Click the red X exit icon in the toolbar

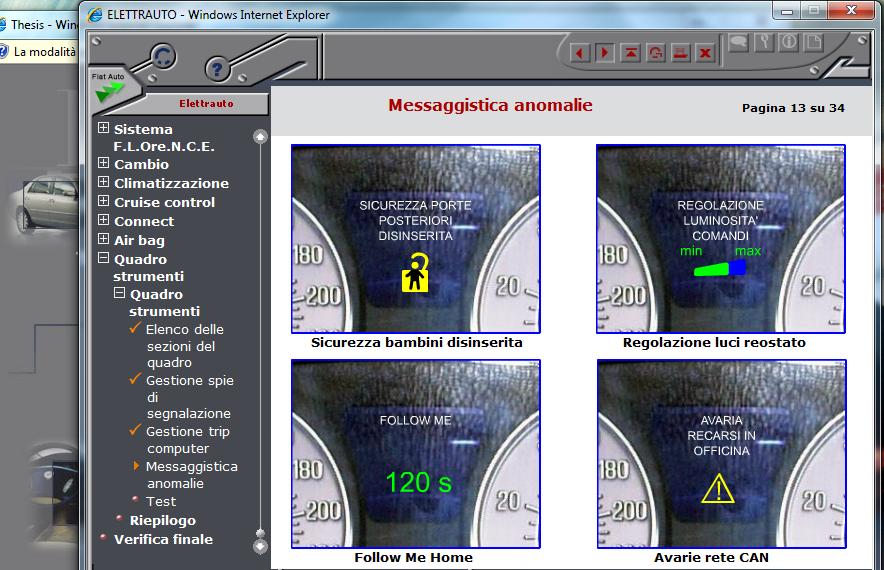[x=705, y=54]
